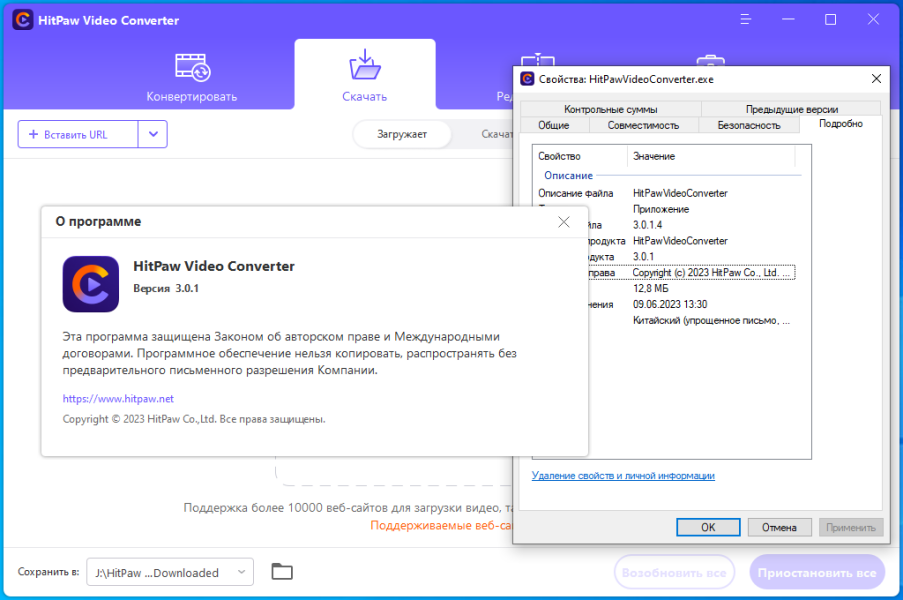The height and width of the screenshot is (600, 903).
Task: Select the Китайский (упрощенное письмо value
Action: click(711, 320)
